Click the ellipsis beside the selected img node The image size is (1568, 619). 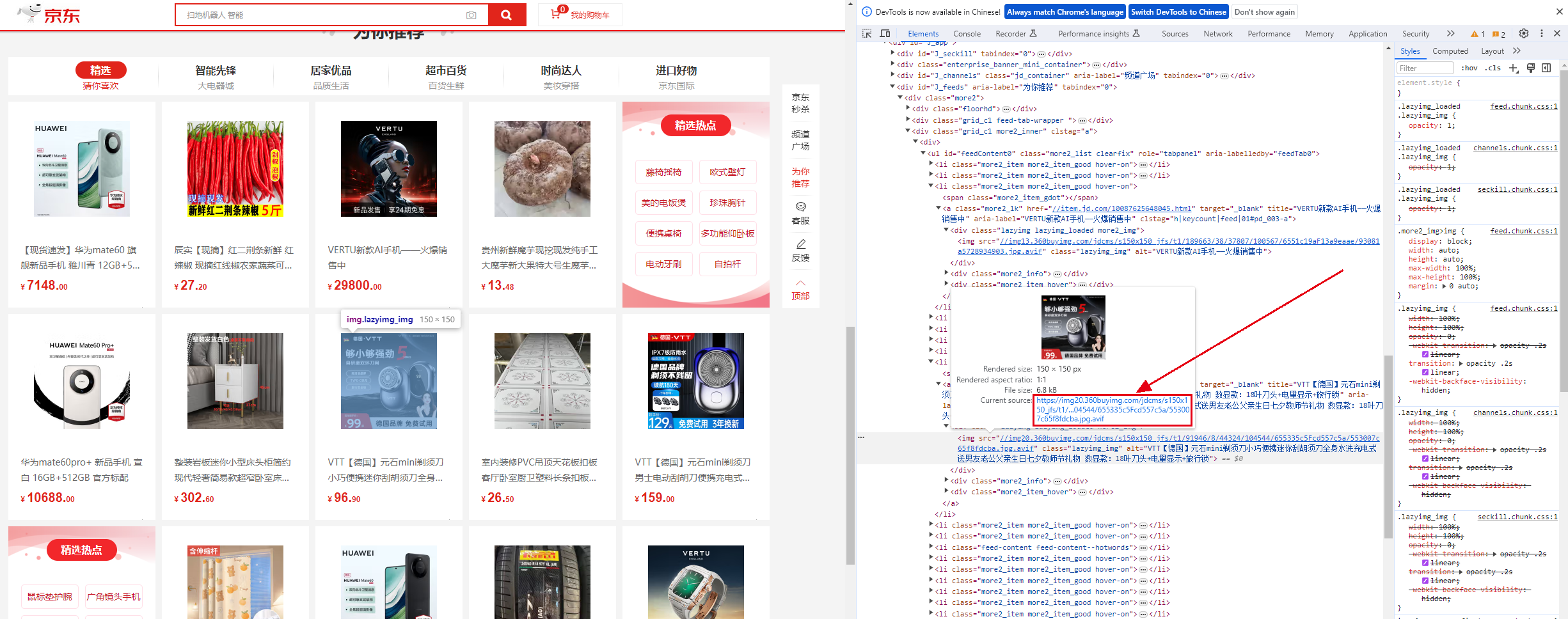point(861,437)
